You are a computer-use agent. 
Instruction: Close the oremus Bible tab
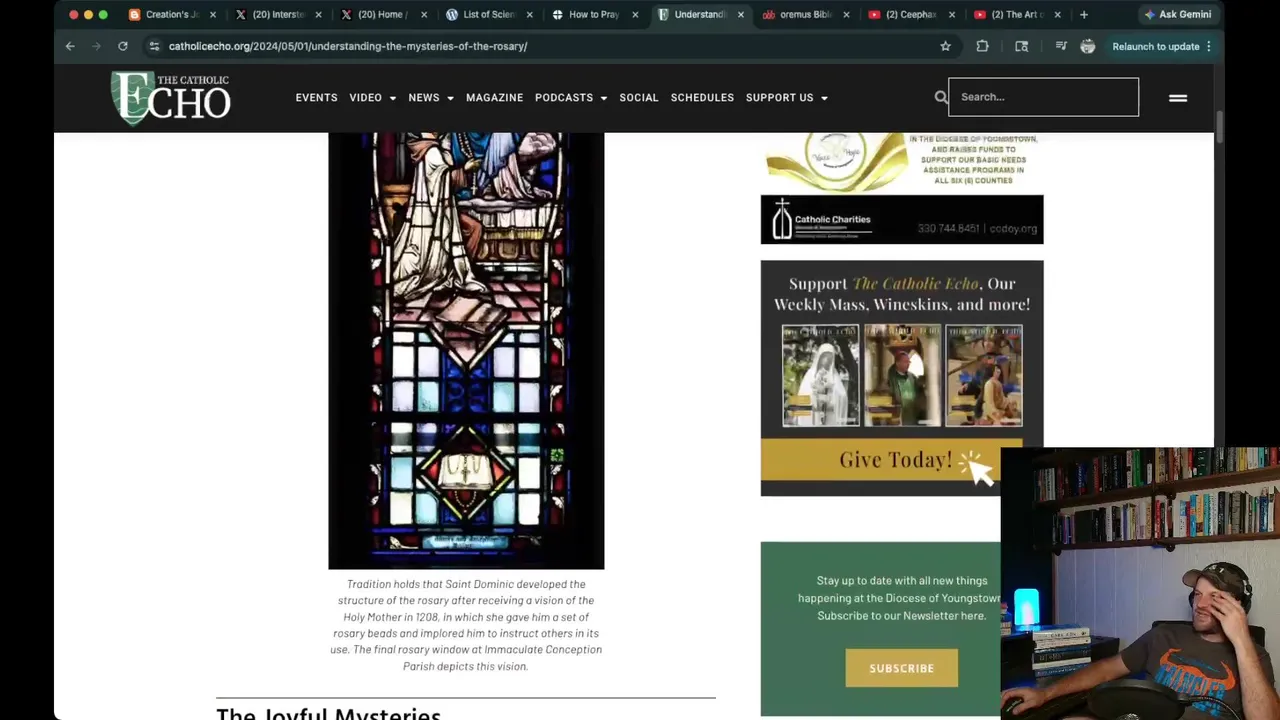(x=846, y=15)
